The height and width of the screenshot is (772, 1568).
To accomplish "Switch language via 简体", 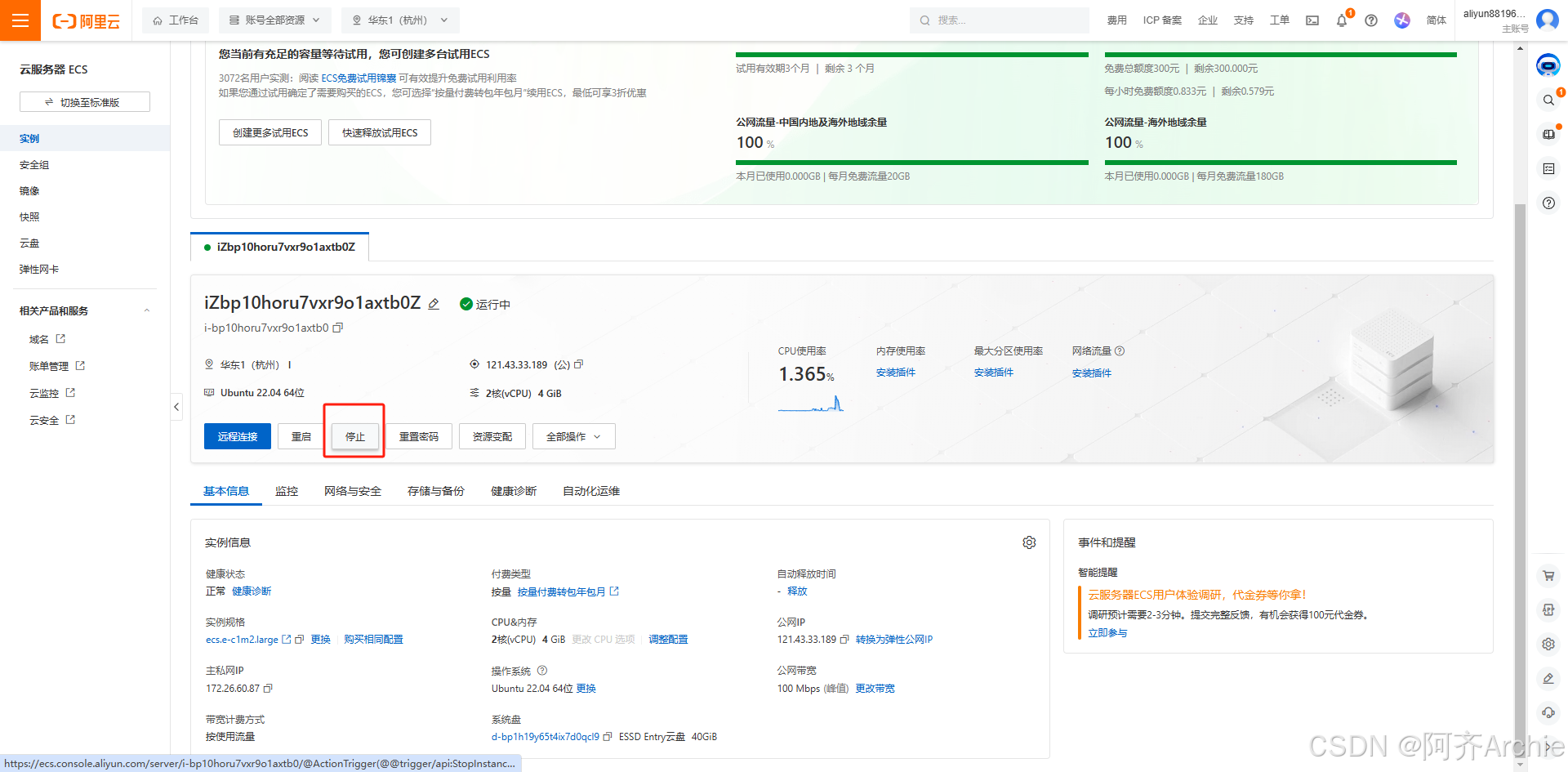I will [1437, 20].
